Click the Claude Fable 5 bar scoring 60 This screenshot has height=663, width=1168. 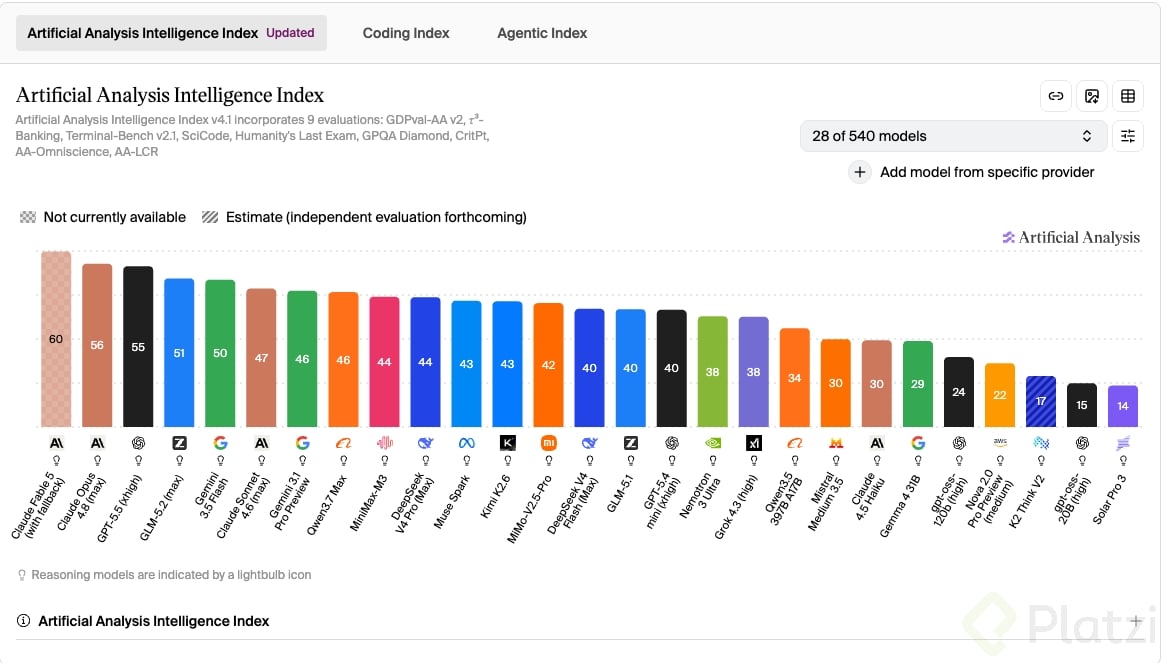point(56,339)
